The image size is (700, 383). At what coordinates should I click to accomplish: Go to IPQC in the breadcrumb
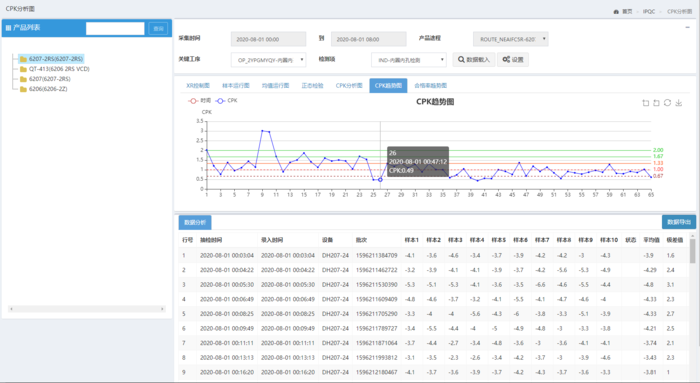[x=649, y=12]
